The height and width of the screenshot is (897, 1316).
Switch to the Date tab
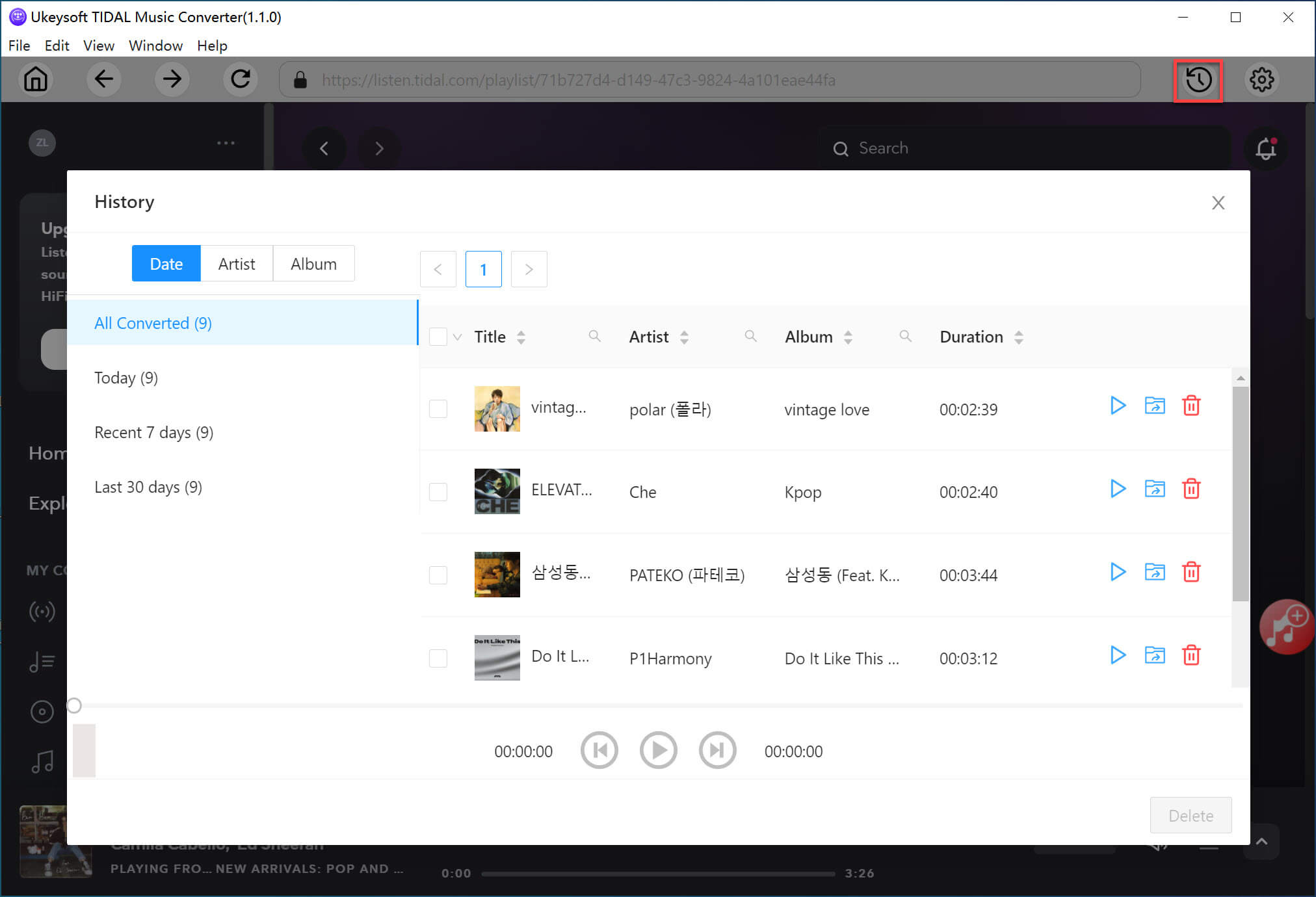coord(166,263)
